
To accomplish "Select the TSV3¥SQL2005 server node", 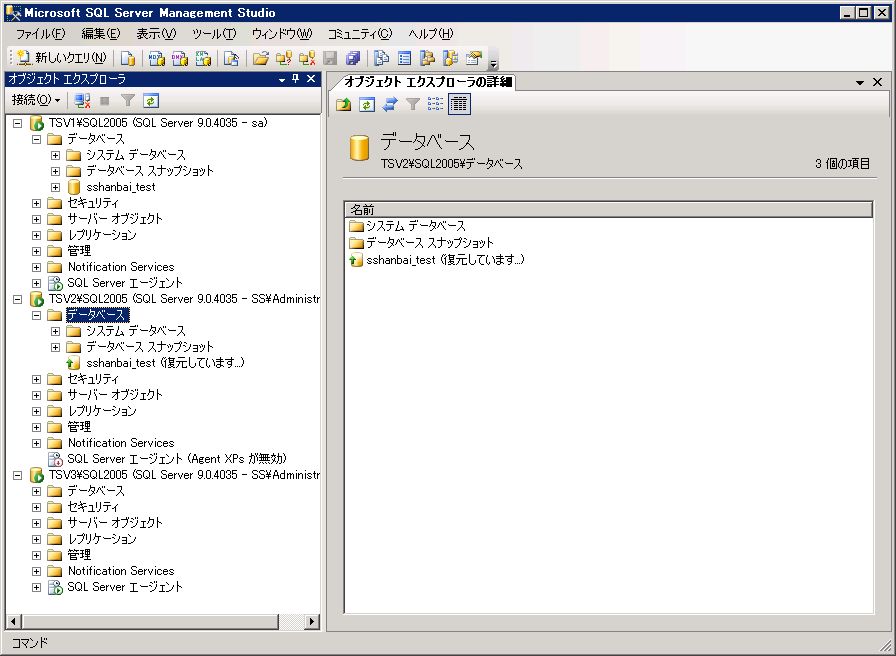I will click(184, 475).
